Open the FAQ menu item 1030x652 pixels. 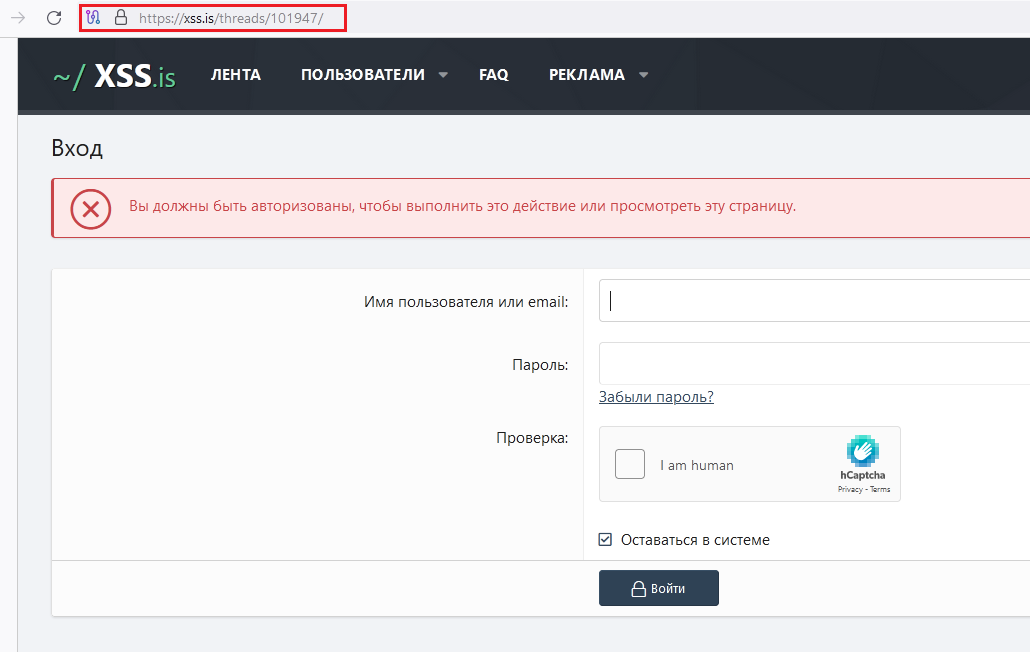click(494, 75)
